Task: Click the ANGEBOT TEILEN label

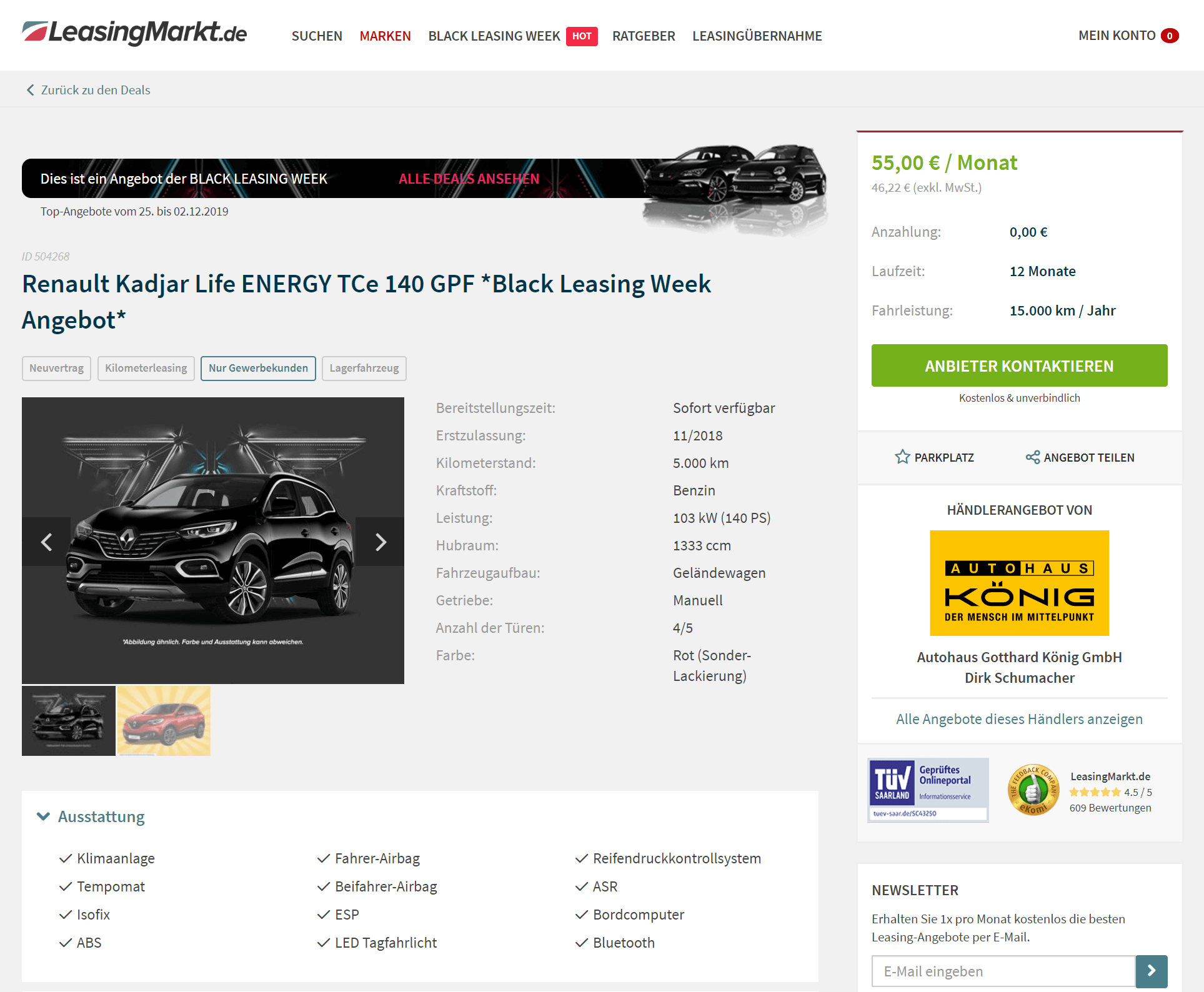Action: 1089,457
